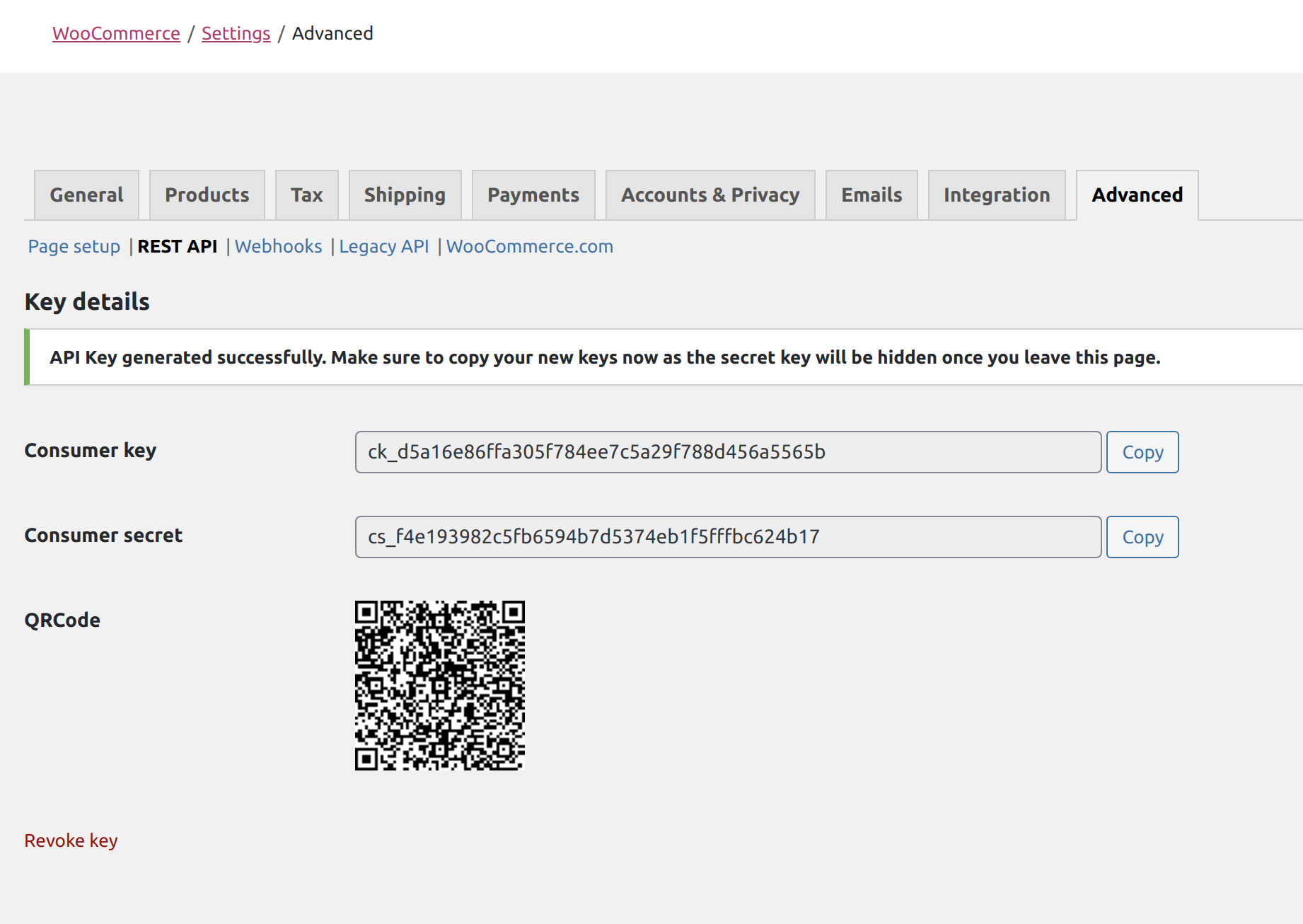Select the Advanced tab
This screenshot has width=1303, height=924.
pyautogui.click(x=1137, y=195)
